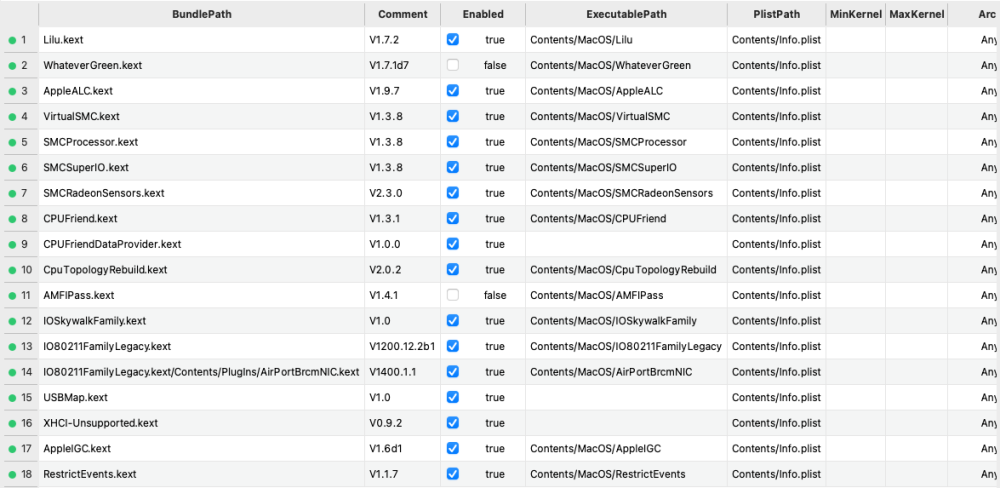The image size is (1000, 488).
Task: Click green status dot for RestrictEvents.kext row
Action: coord(11,474)
